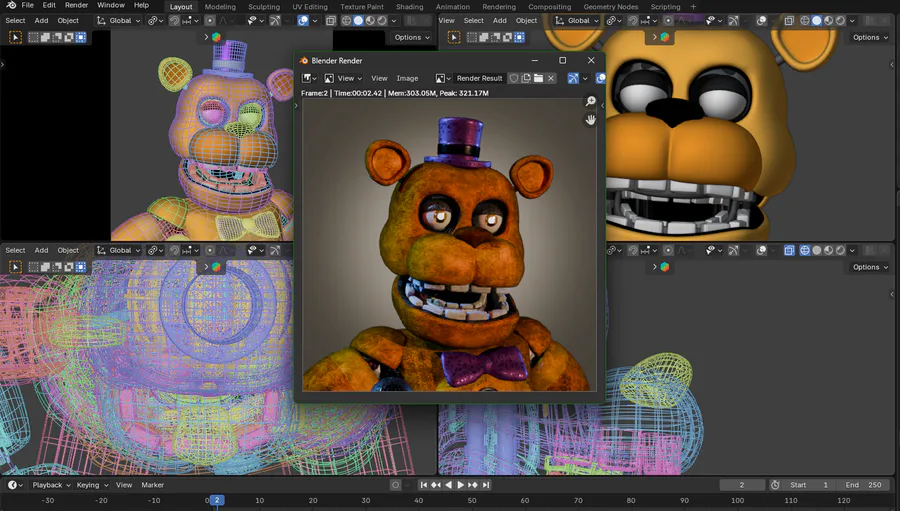The image size is (900, 511).
Task: Click the scene collection icon in top-left viewport
Action: tap(216, 37)
